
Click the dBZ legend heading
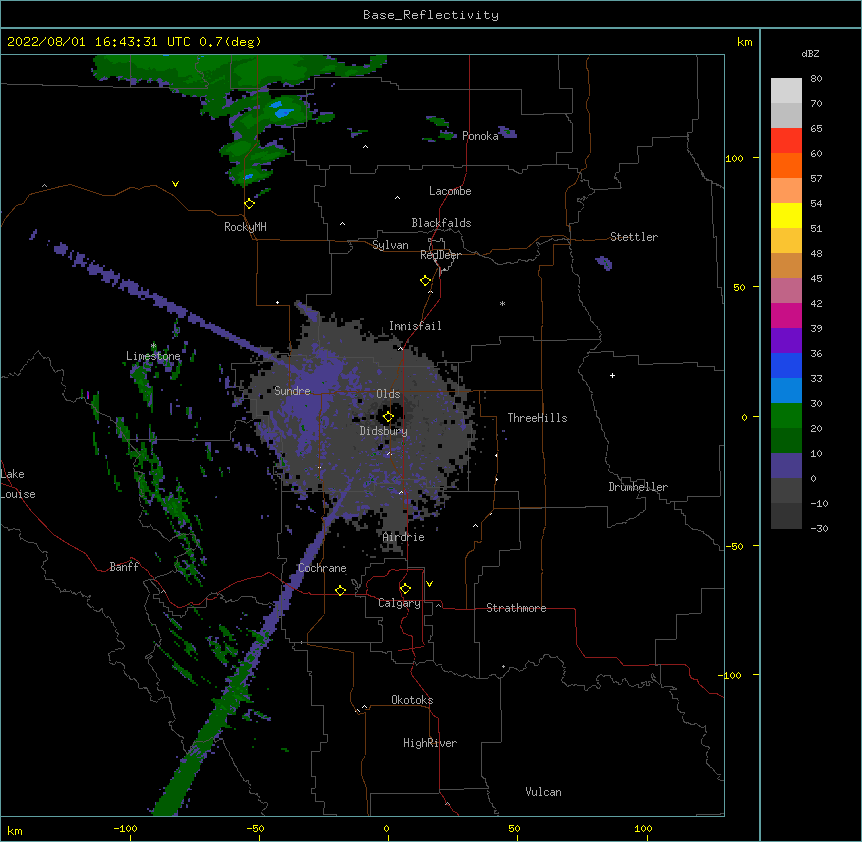click(810, 53)
